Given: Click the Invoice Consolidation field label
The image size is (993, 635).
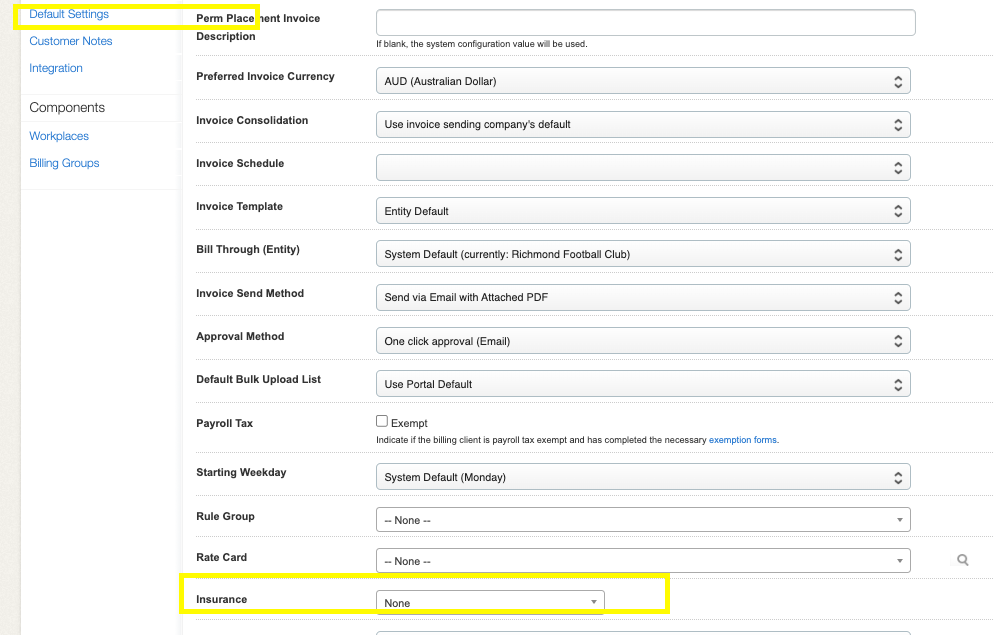Looking at the screenshot, I should [252, 120].
